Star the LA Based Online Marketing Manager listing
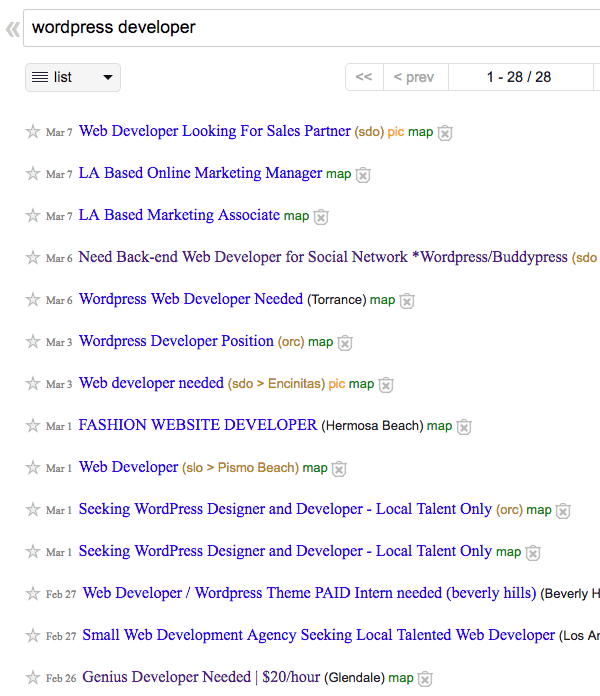 pyautogui.click(x=33, y=173)
